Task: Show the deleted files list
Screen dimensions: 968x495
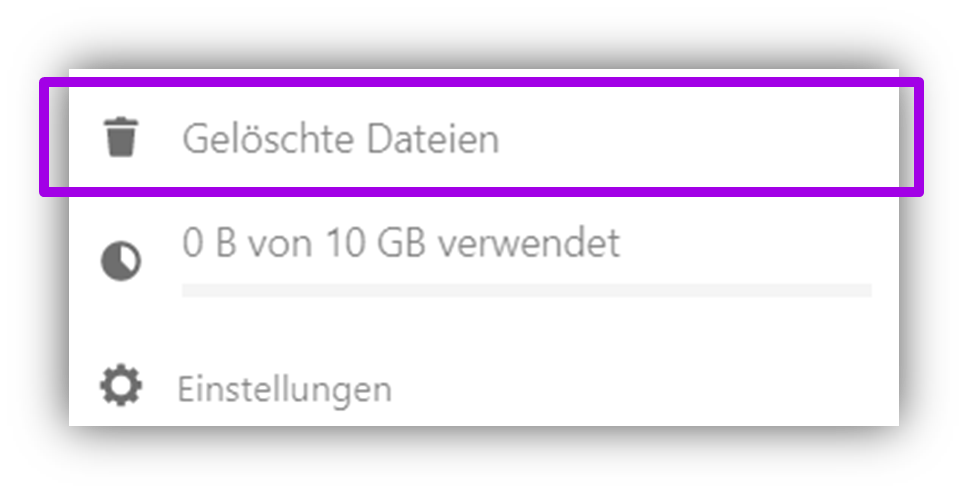Action: coord(340,139)
